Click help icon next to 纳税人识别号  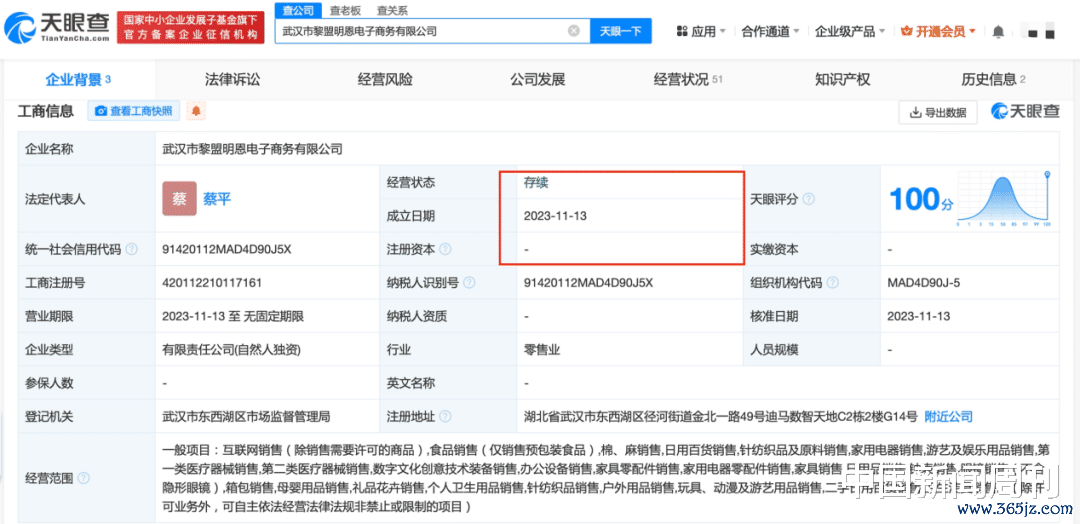[x=467, y=283]
